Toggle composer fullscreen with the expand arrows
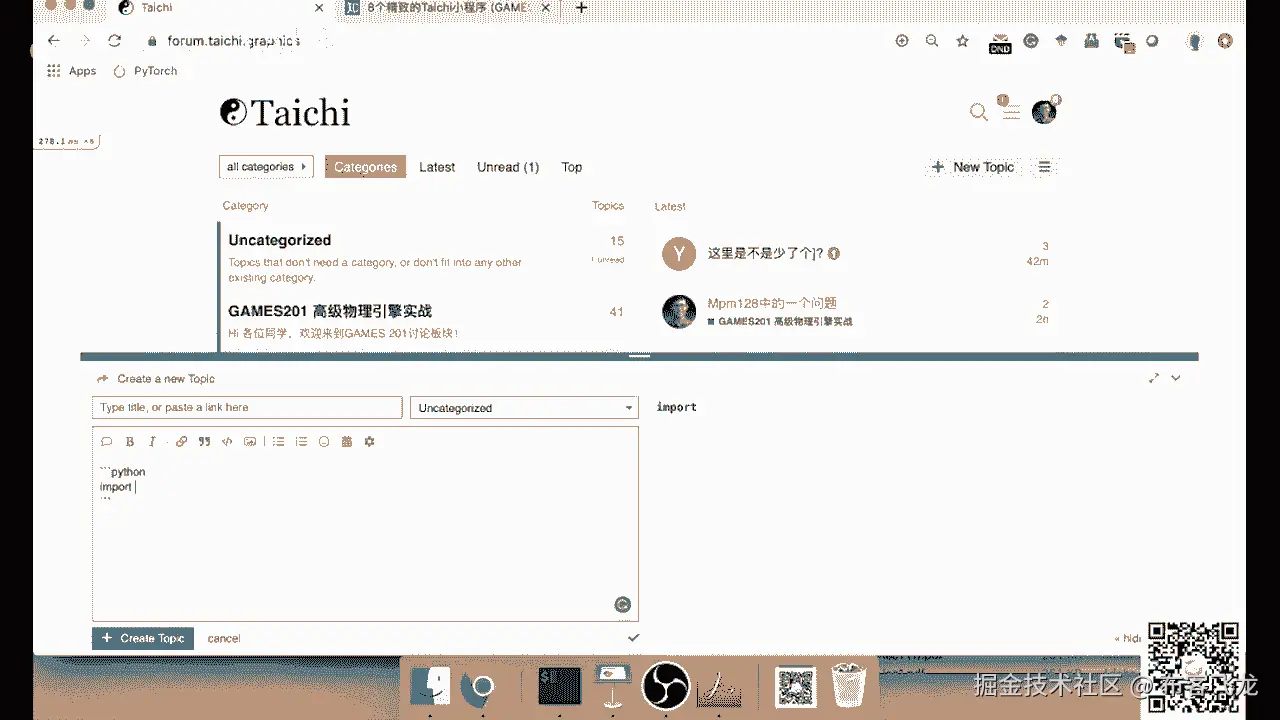 (x=1154, y=378)
